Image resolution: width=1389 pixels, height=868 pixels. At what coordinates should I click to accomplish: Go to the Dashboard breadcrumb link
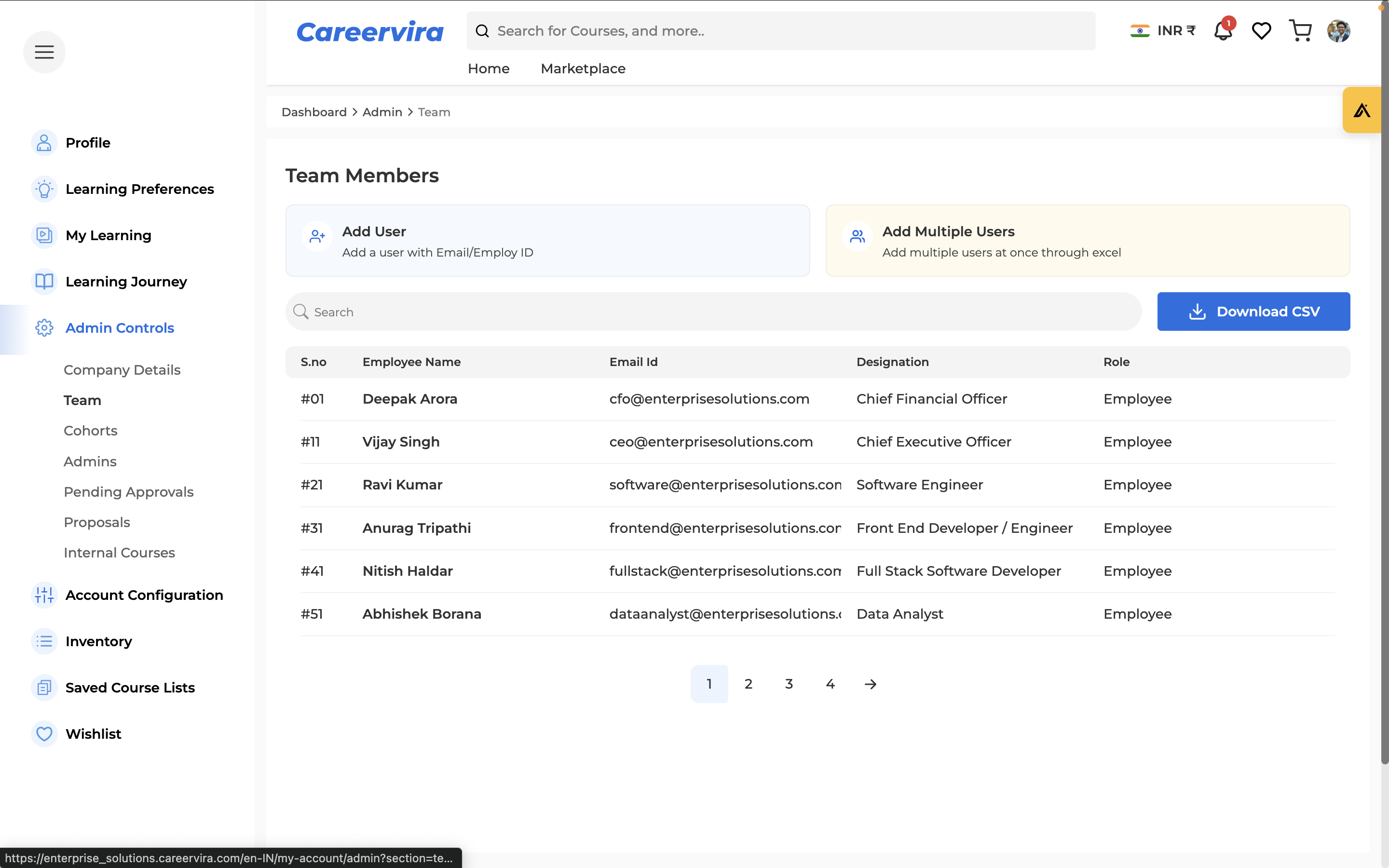coord(314,112)
